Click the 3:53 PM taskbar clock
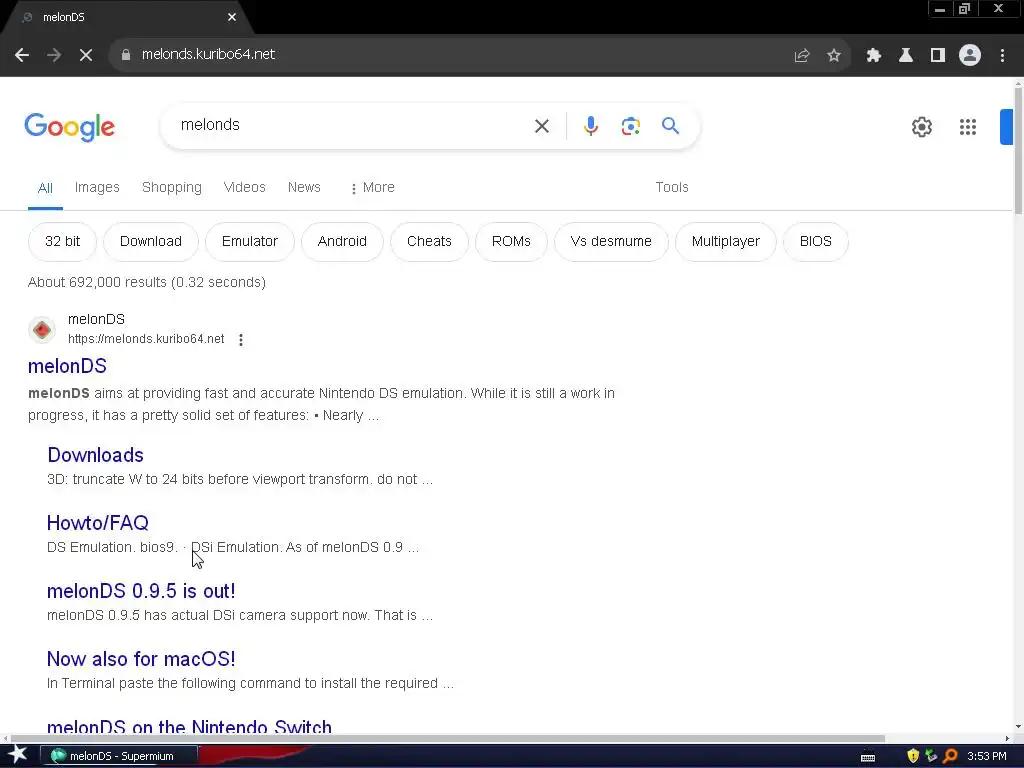Image resolution: width=1024 pixels, height=768 pixels. pos(987,756)
